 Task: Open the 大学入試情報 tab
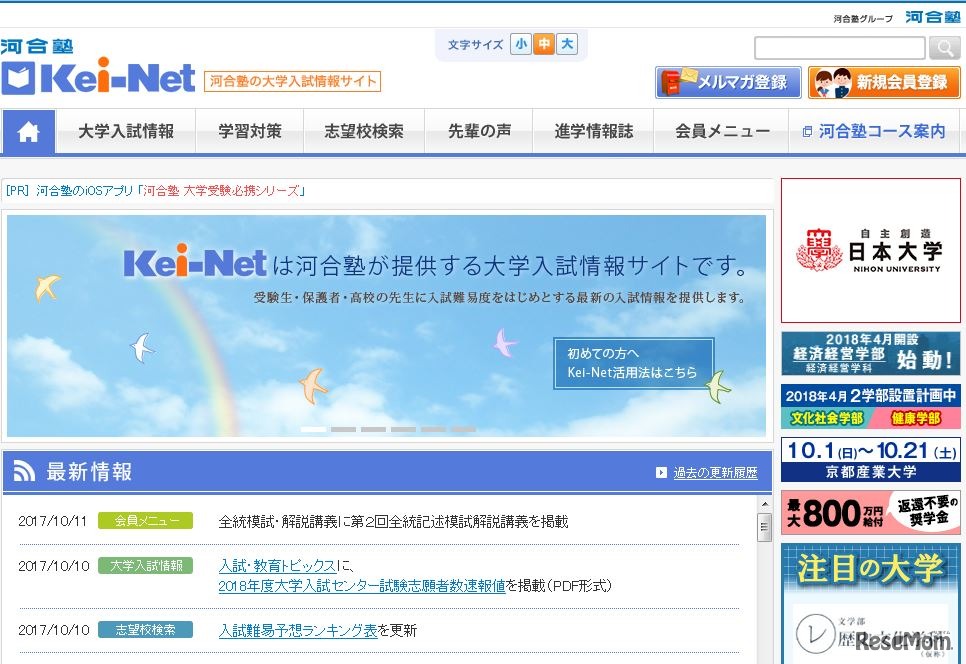coord(124,130)
